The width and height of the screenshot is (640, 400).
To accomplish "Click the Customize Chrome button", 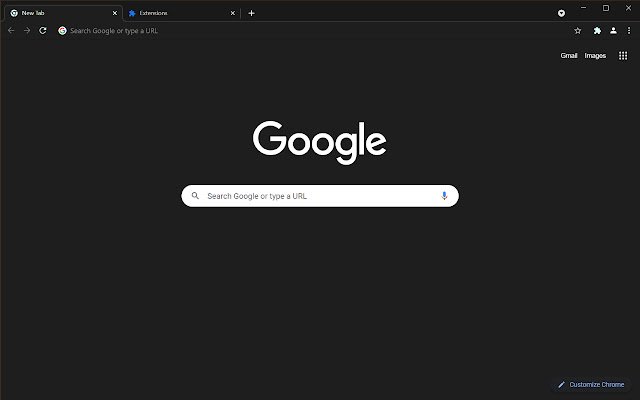I will pyautogui.click(x=591, y=384).
